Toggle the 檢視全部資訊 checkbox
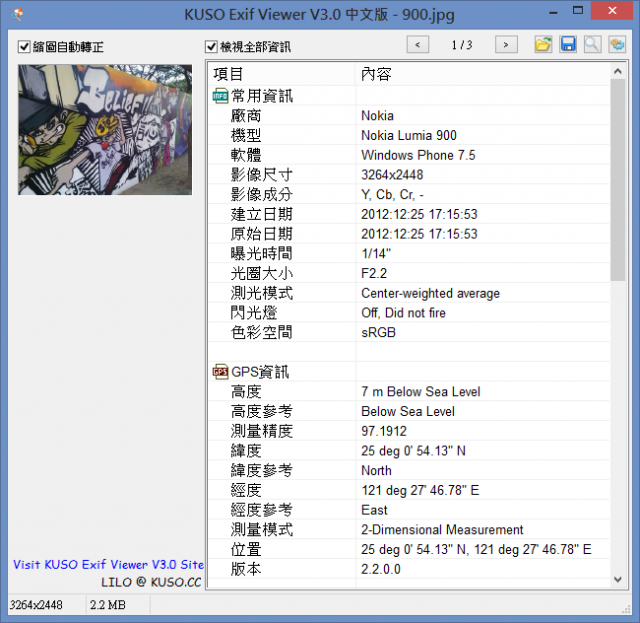 (211, 47)
